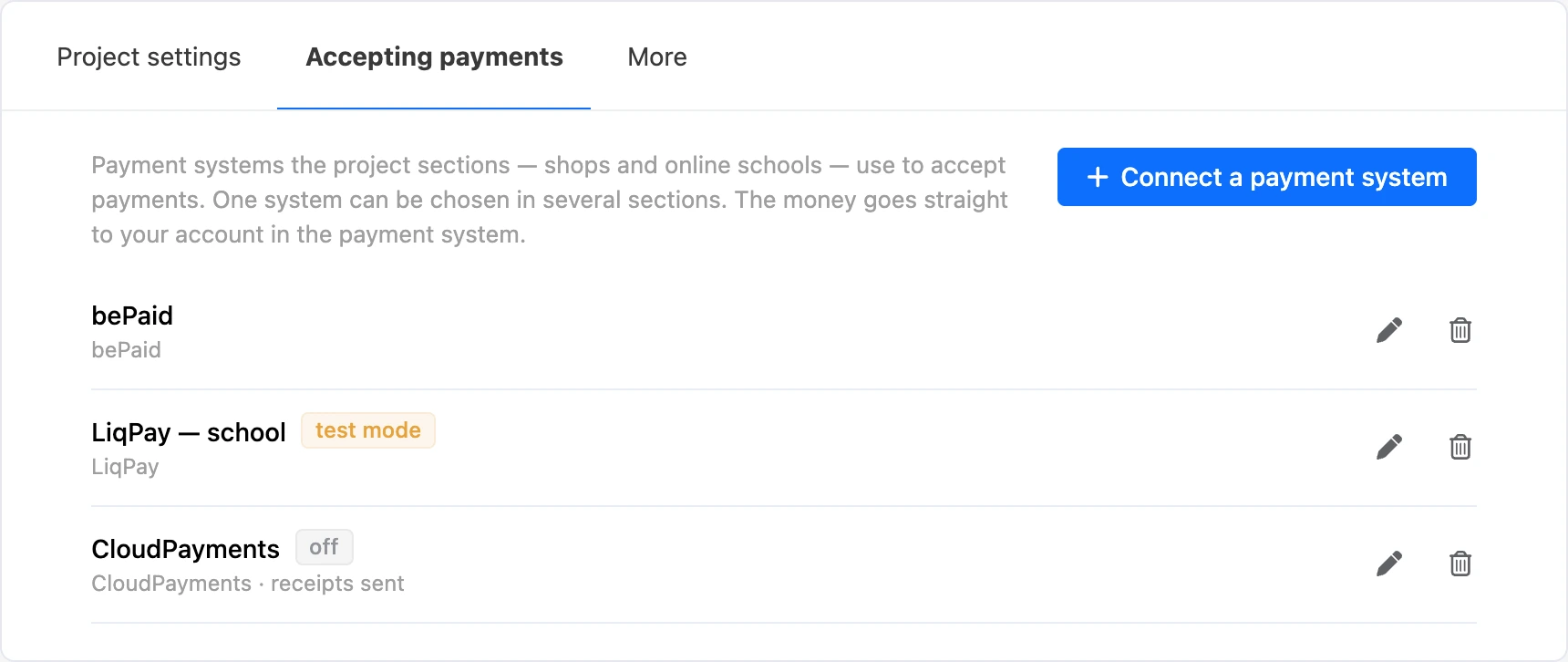
Task: Click the gray LiqPay provider subtitle
Action: point(125,467)
